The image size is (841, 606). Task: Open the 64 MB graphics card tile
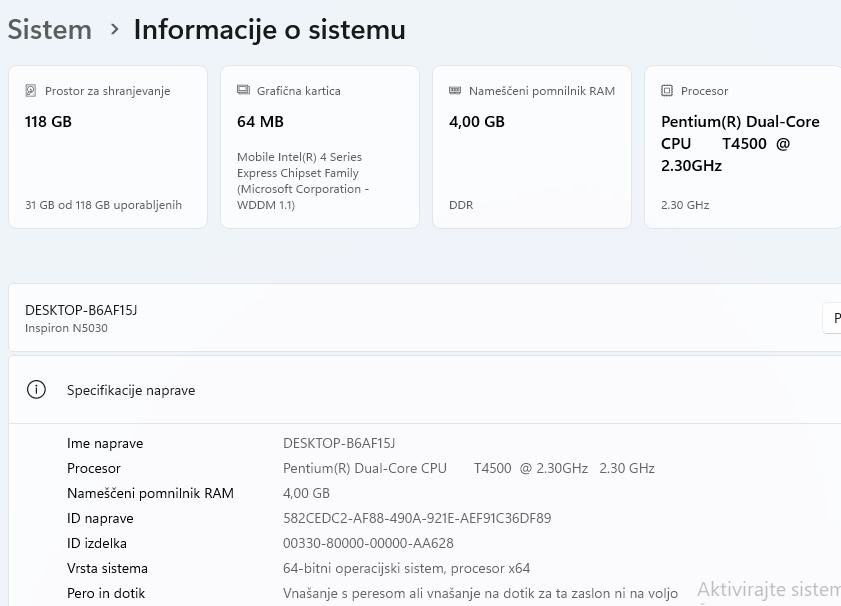[320, 147]
